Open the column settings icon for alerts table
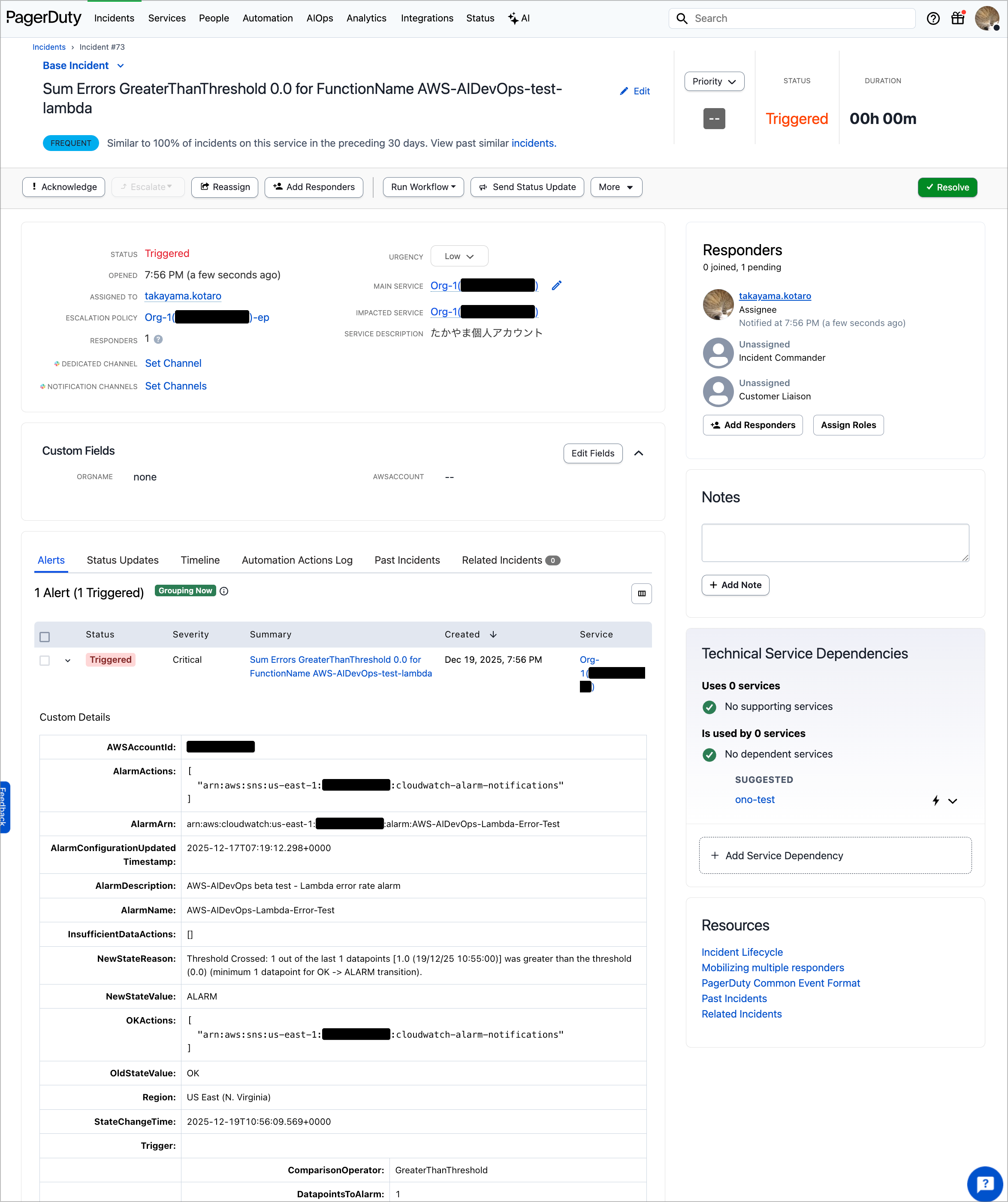 [641, 594]
